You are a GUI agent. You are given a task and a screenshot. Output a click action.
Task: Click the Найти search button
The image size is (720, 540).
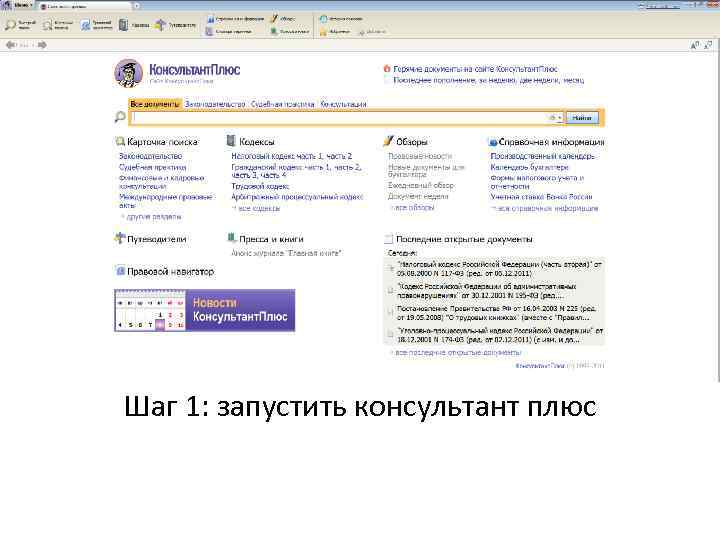582,118
